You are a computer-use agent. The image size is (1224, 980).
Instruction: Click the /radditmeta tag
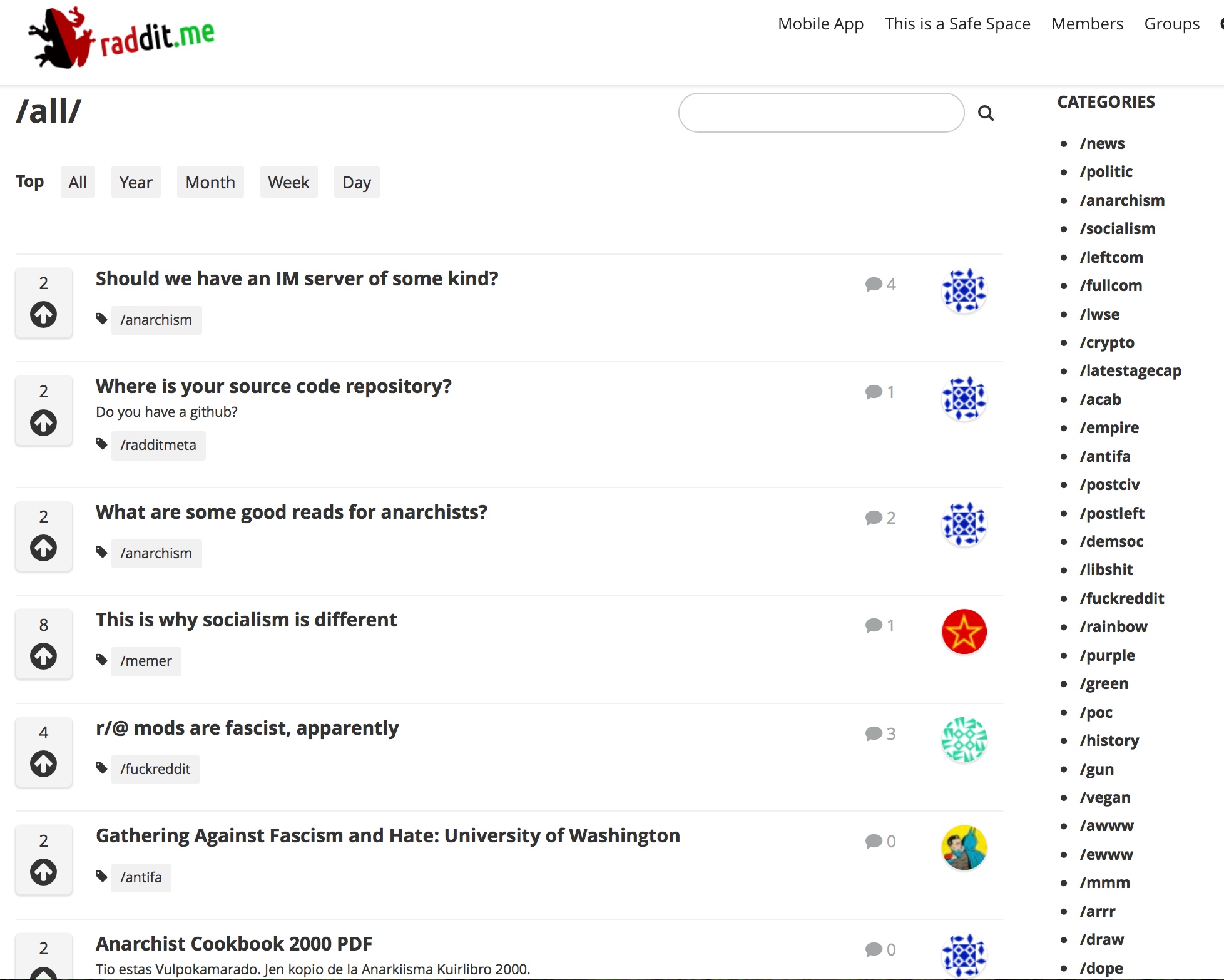[158, 445]
